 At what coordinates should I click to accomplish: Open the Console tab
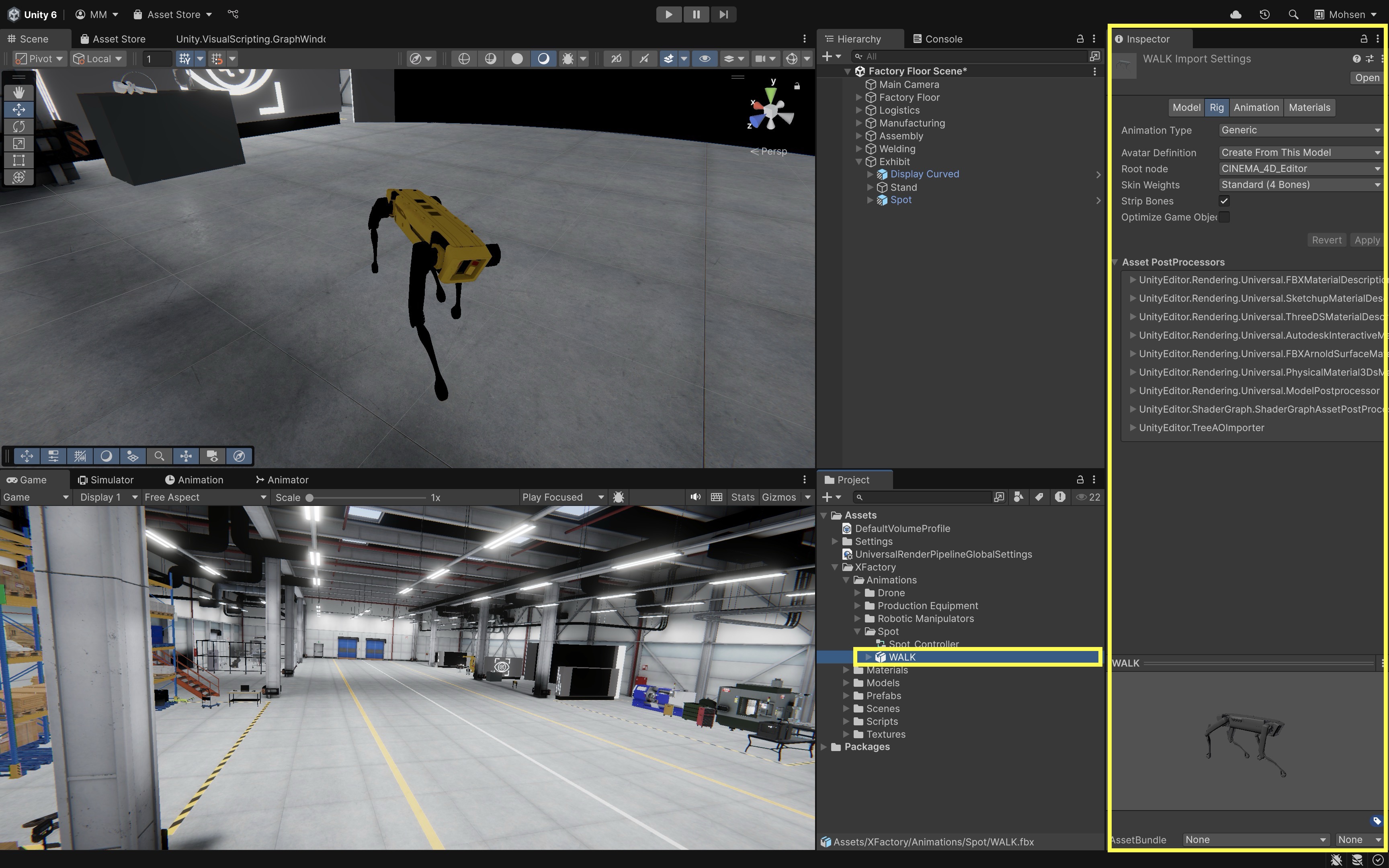click(937, 39)
